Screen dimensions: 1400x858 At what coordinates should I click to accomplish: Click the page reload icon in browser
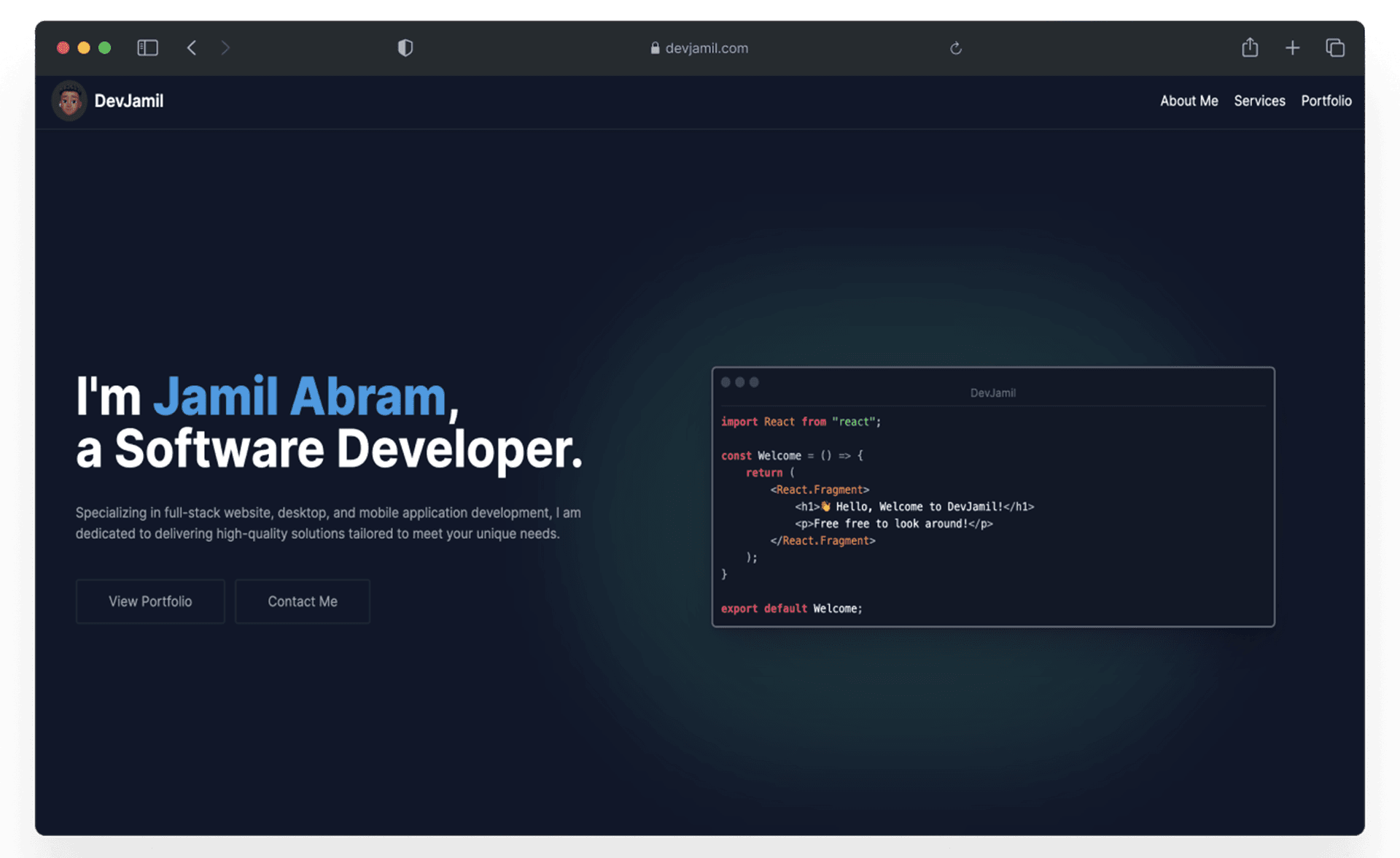point(955,48)
